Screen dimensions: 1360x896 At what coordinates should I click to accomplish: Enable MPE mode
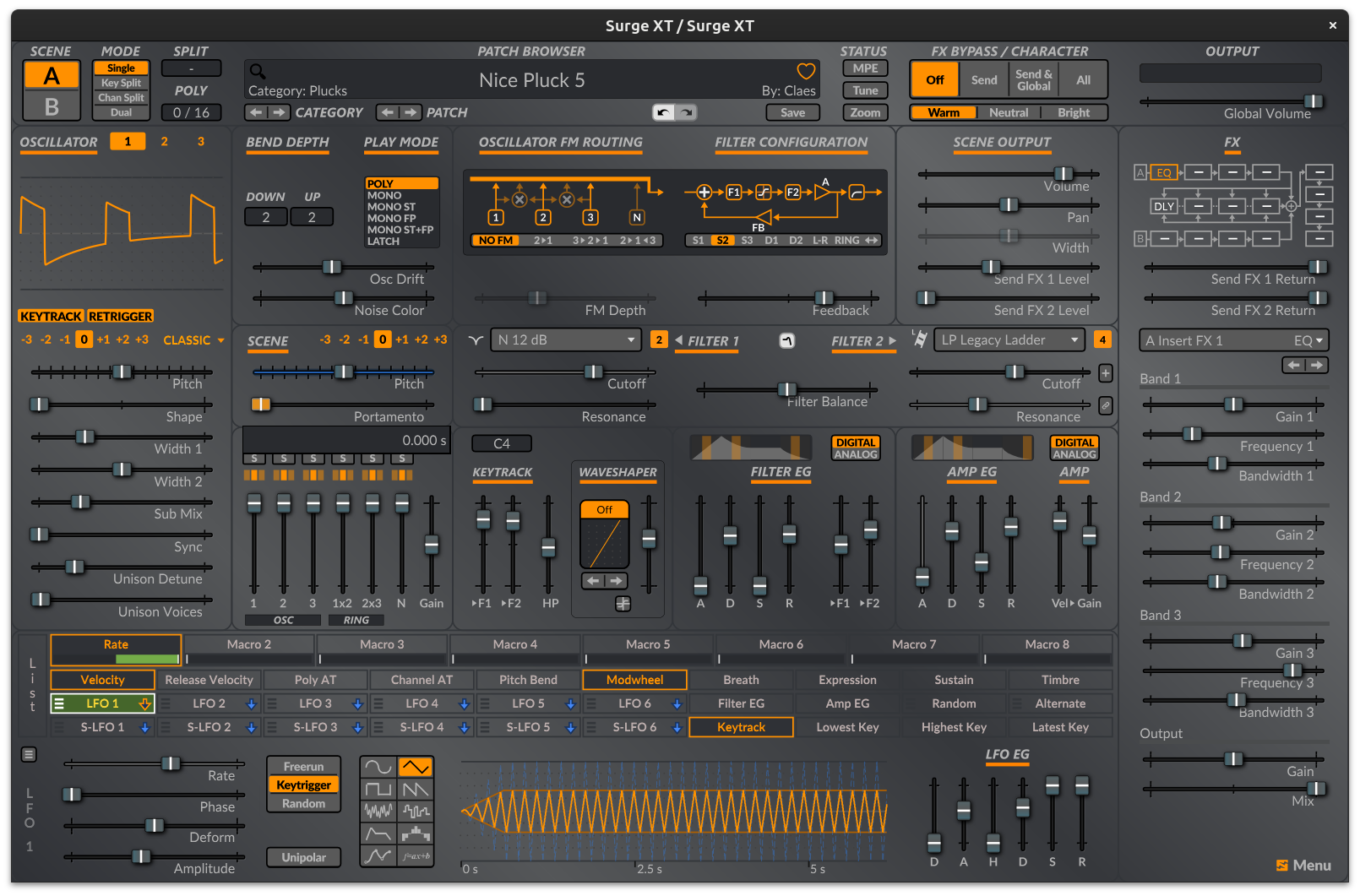pos(865,68)
